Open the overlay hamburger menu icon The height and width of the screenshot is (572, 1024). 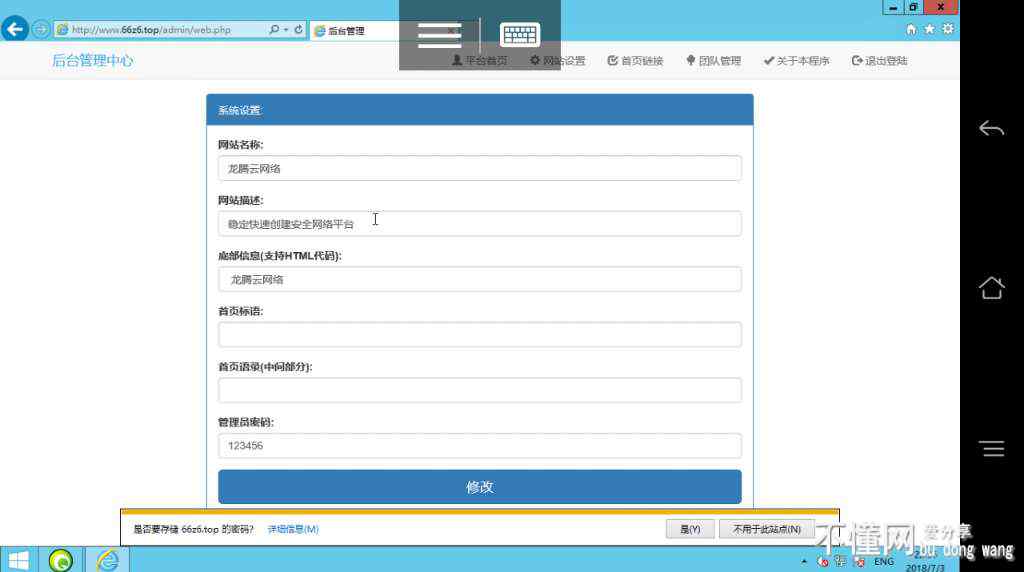tap(439, 35)
